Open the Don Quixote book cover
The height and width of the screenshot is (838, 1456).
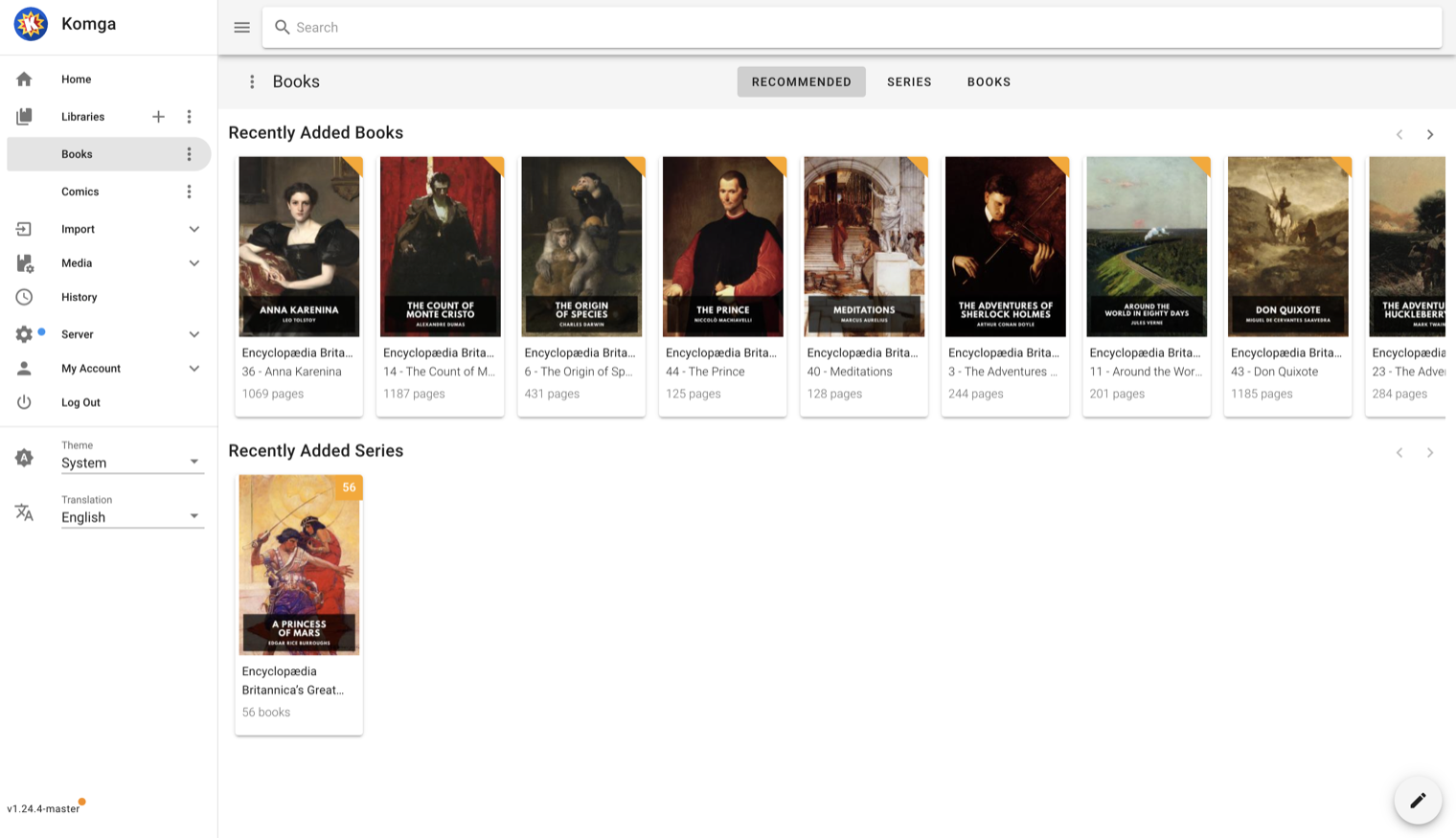pyautogui.click(x=1288, y=247)
